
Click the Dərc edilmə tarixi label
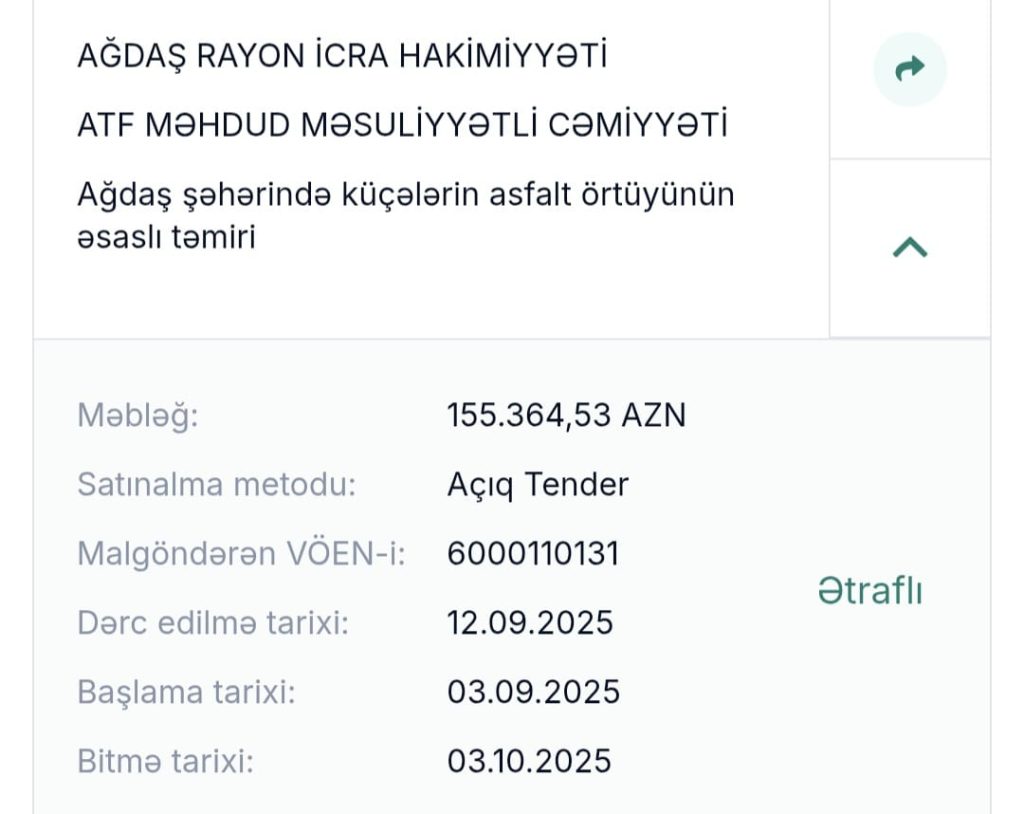point(213,623)
